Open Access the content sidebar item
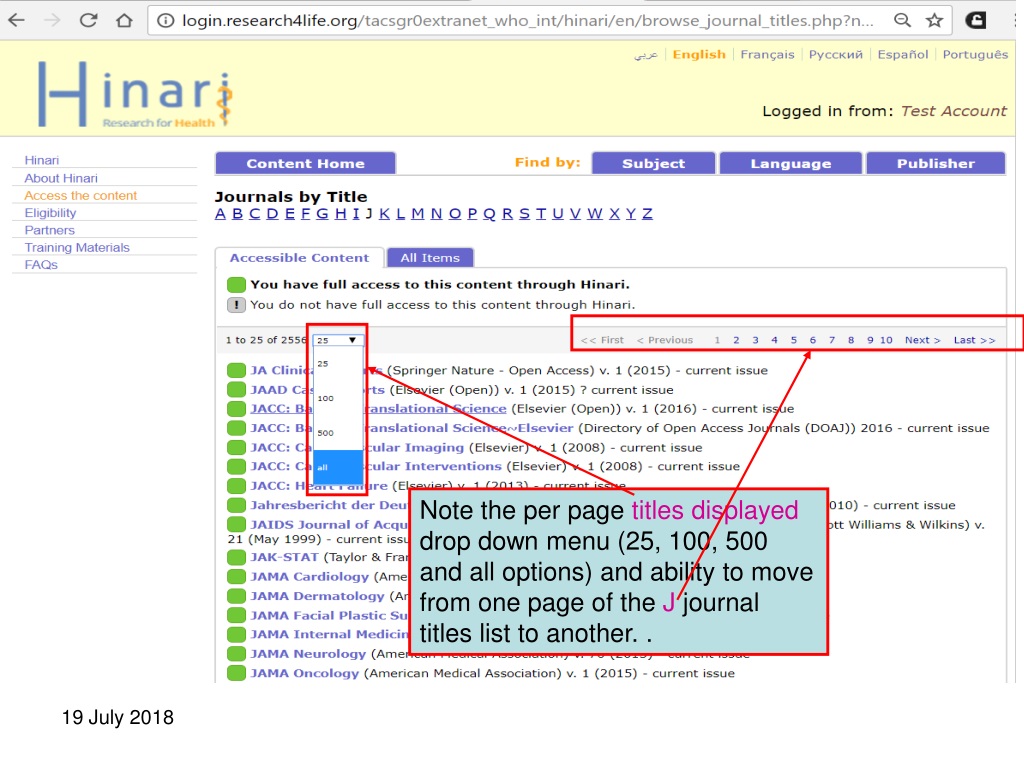The width and height of the screenshot is (1024, 768). point(80,195)
